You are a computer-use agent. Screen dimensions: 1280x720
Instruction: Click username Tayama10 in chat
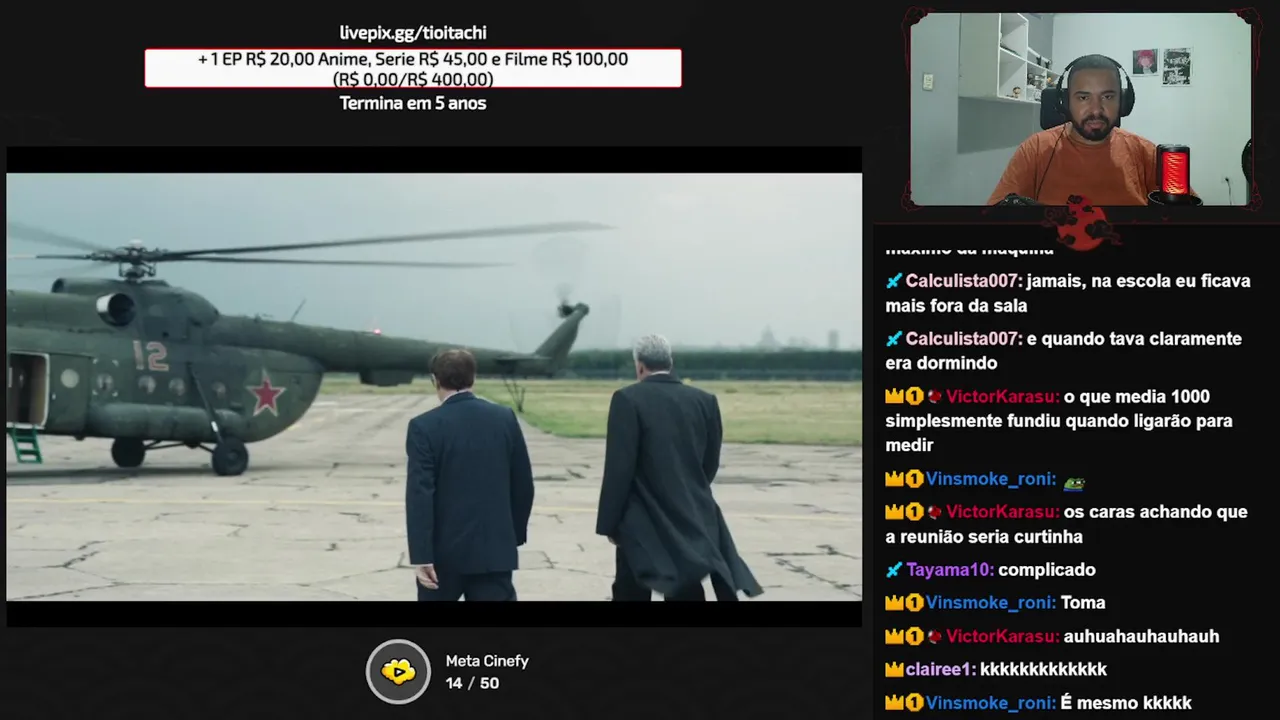pos(949,570)
